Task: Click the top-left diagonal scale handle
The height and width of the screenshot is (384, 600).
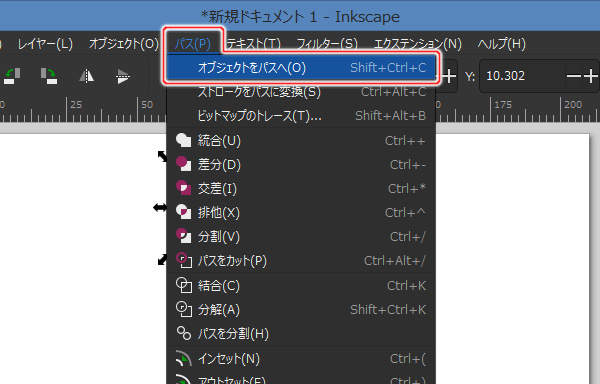Action: [x=162, y=156]
